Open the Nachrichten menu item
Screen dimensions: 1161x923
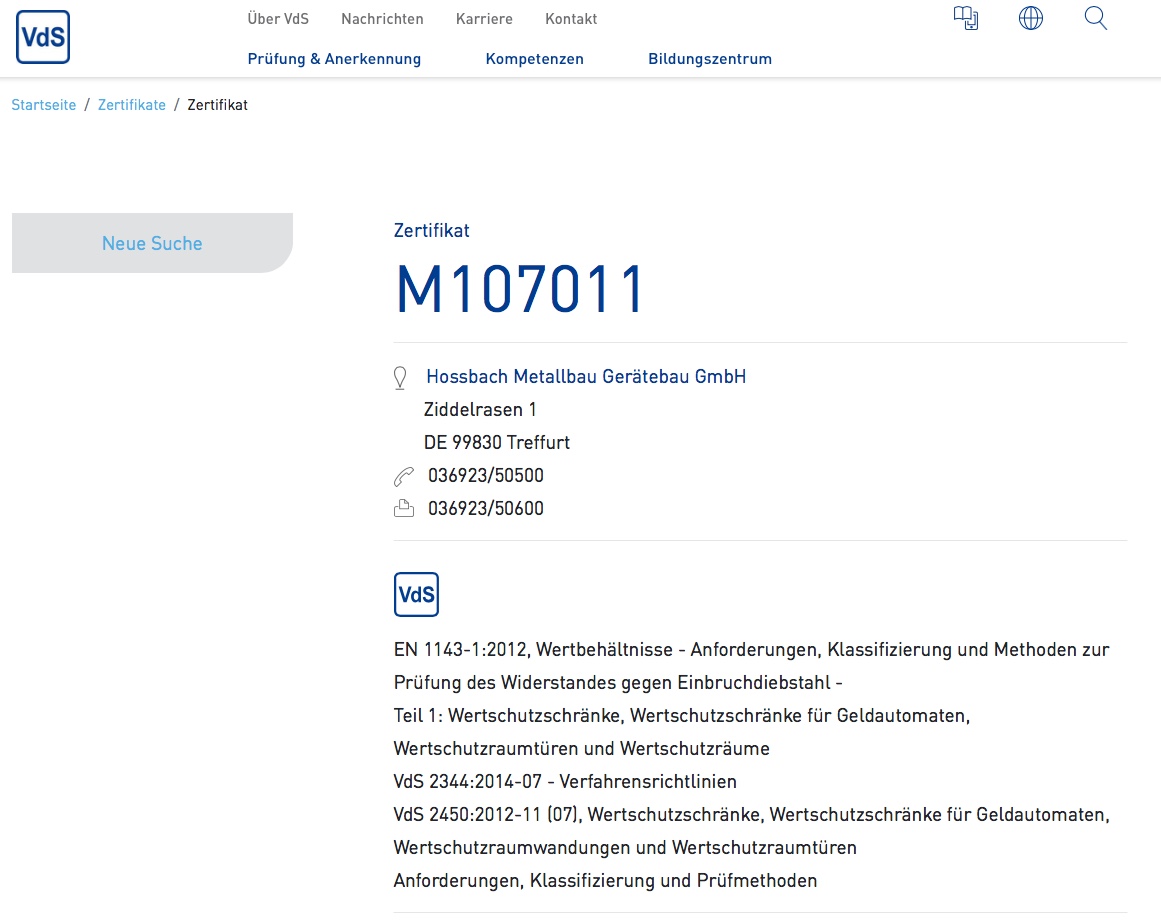tap(382, 19)
